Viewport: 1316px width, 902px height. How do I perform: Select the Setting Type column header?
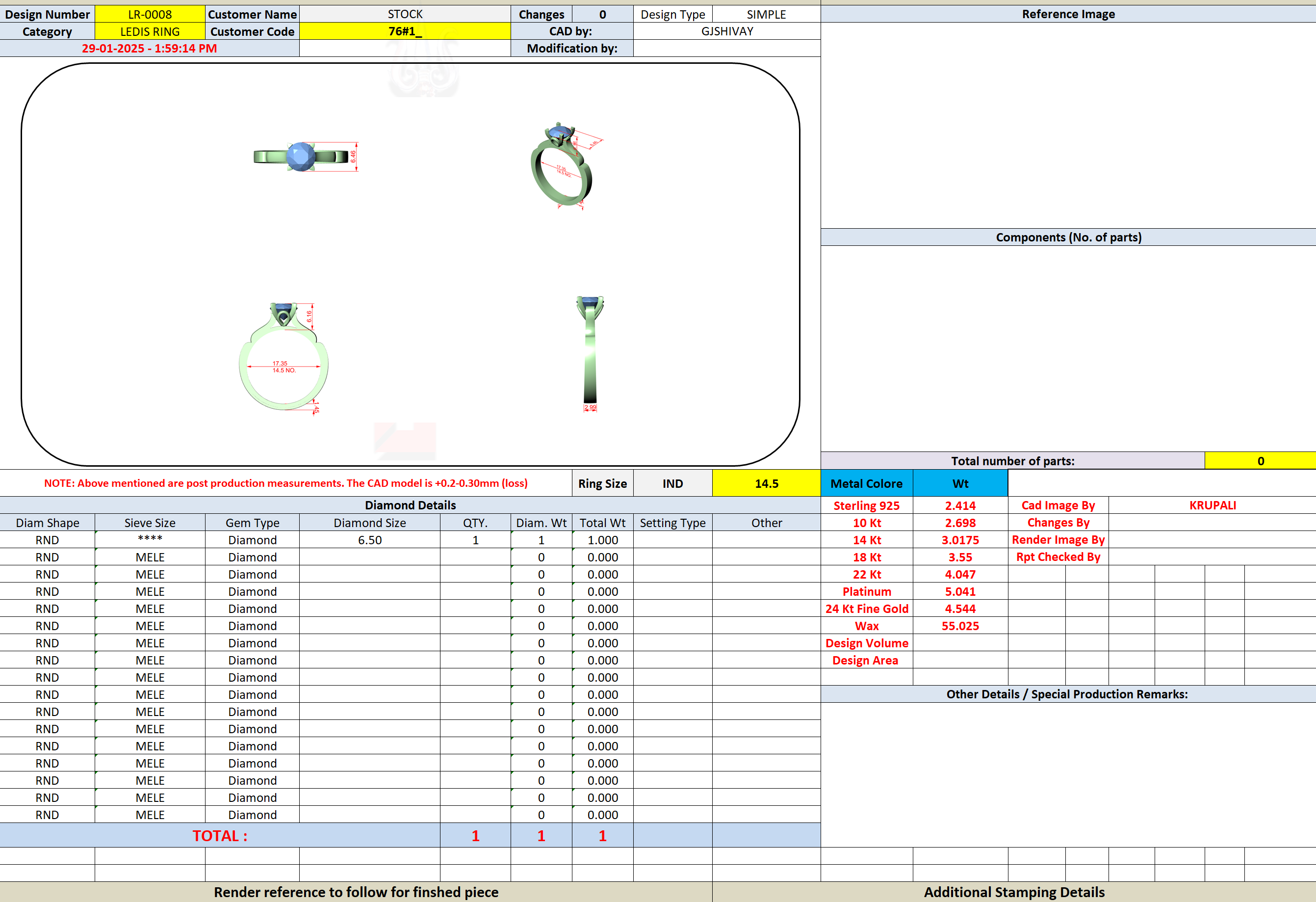click(673, 522)
